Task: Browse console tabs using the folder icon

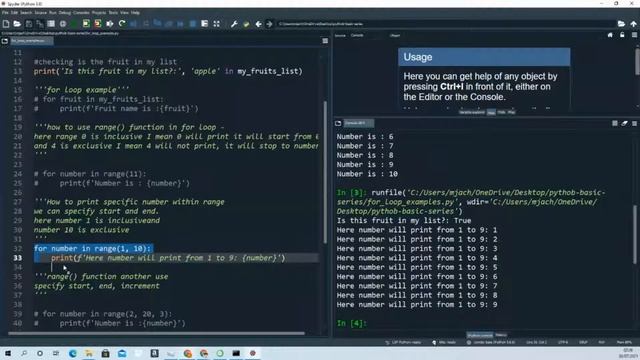Action: point(338,123)
